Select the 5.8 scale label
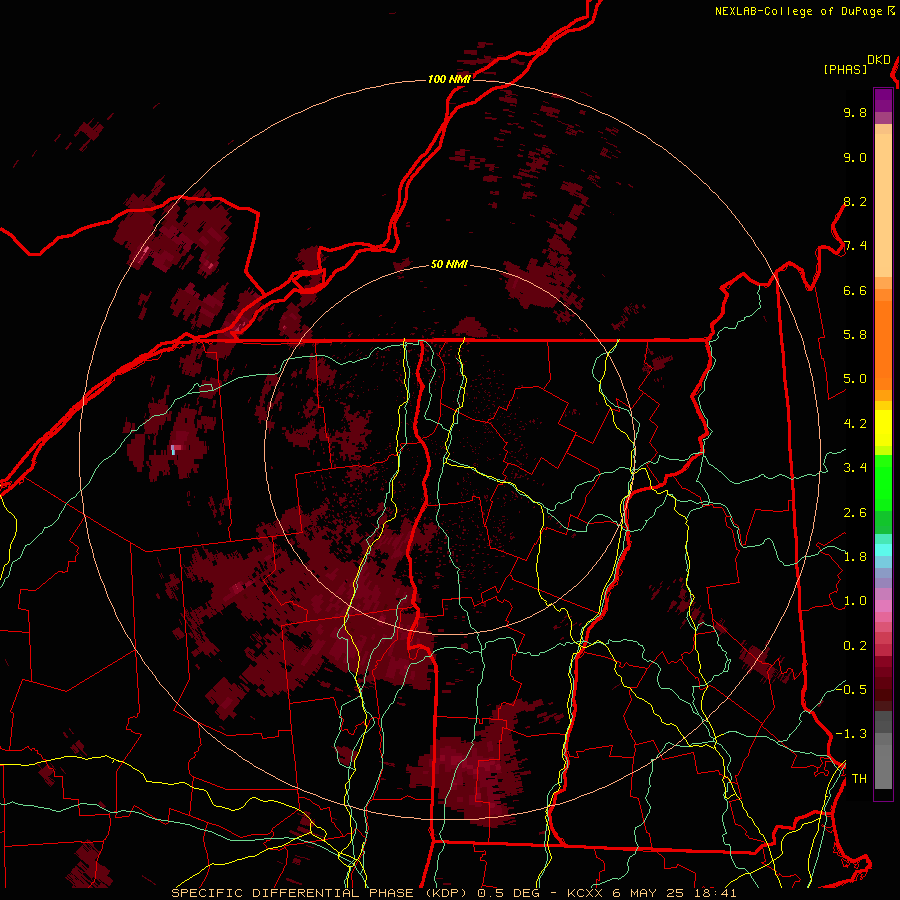 coord(855,335)
